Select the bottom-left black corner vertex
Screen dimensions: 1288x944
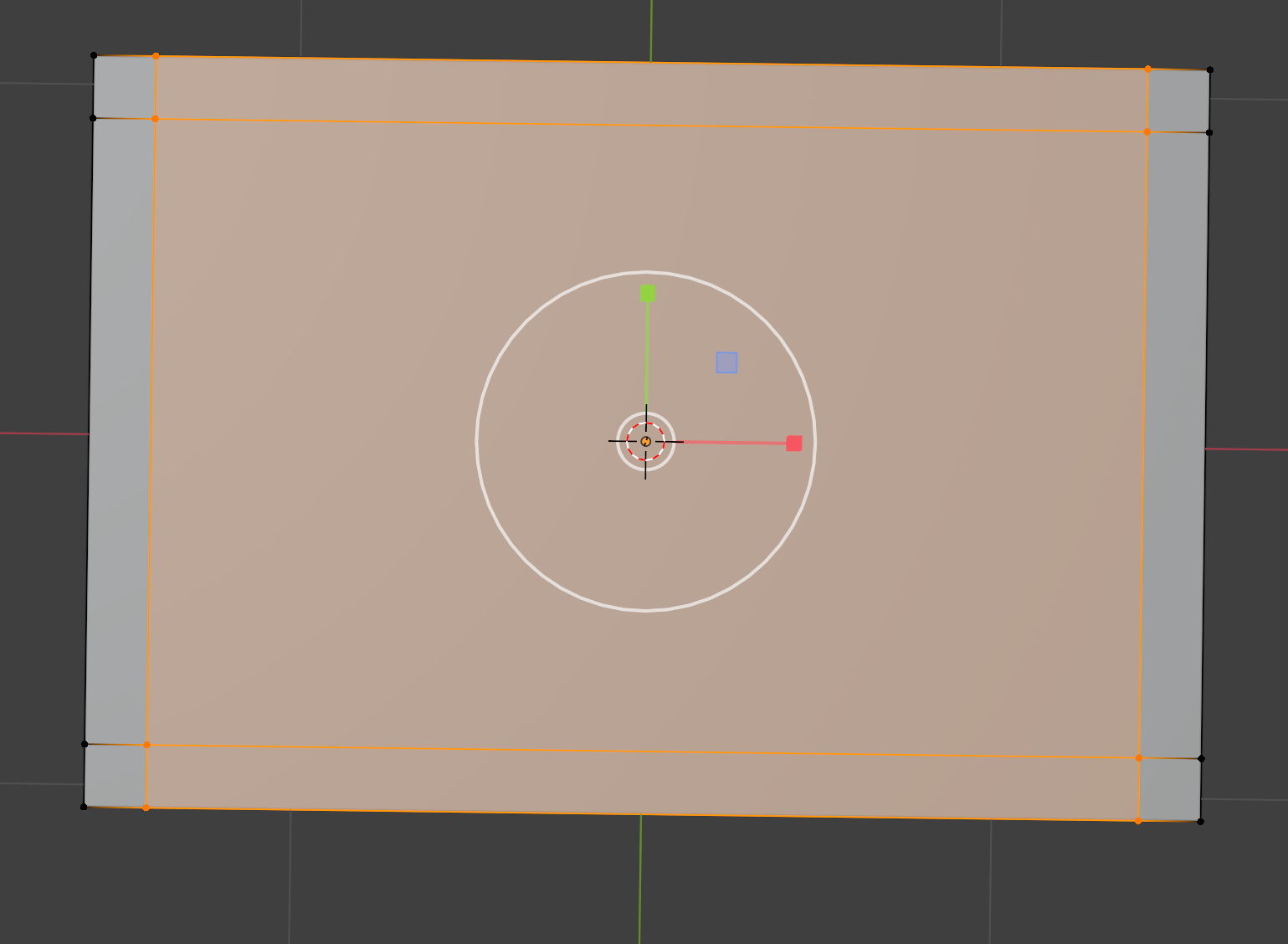point(84,807)
